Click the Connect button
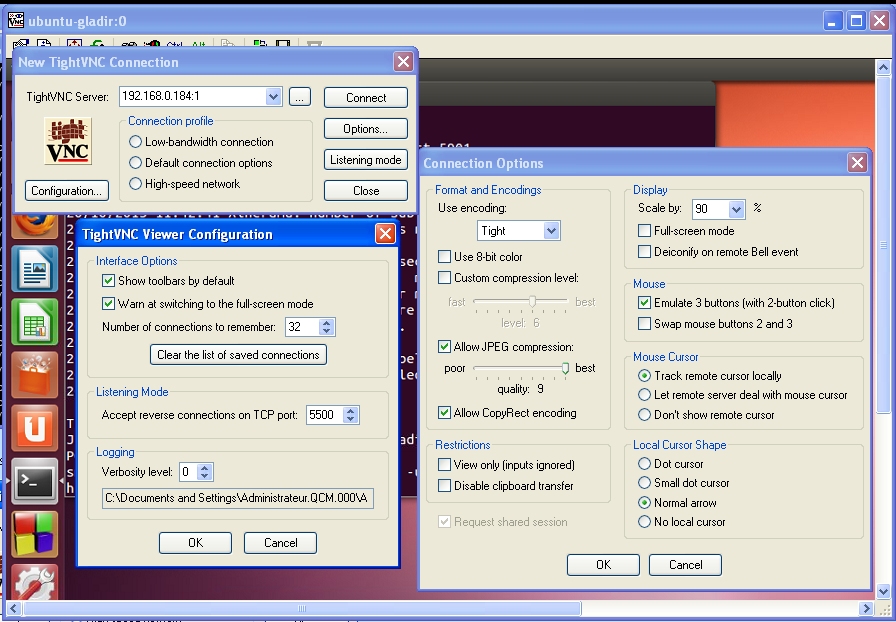Image resolution: width=896 pixels, height=622 pixels. pos(366,98)
